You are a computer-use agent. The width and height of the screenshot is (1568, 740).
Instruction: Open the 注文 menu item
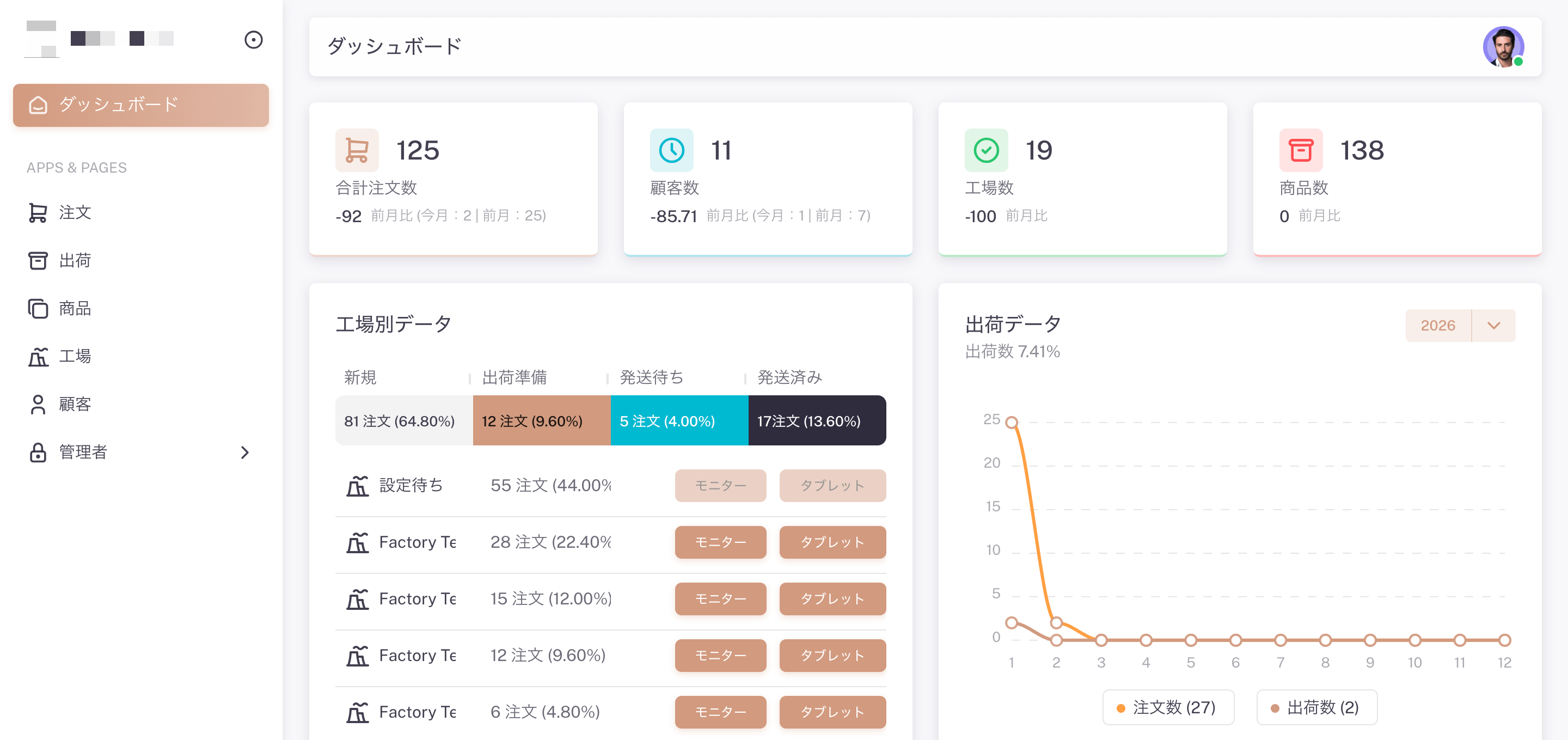point(74,212)
